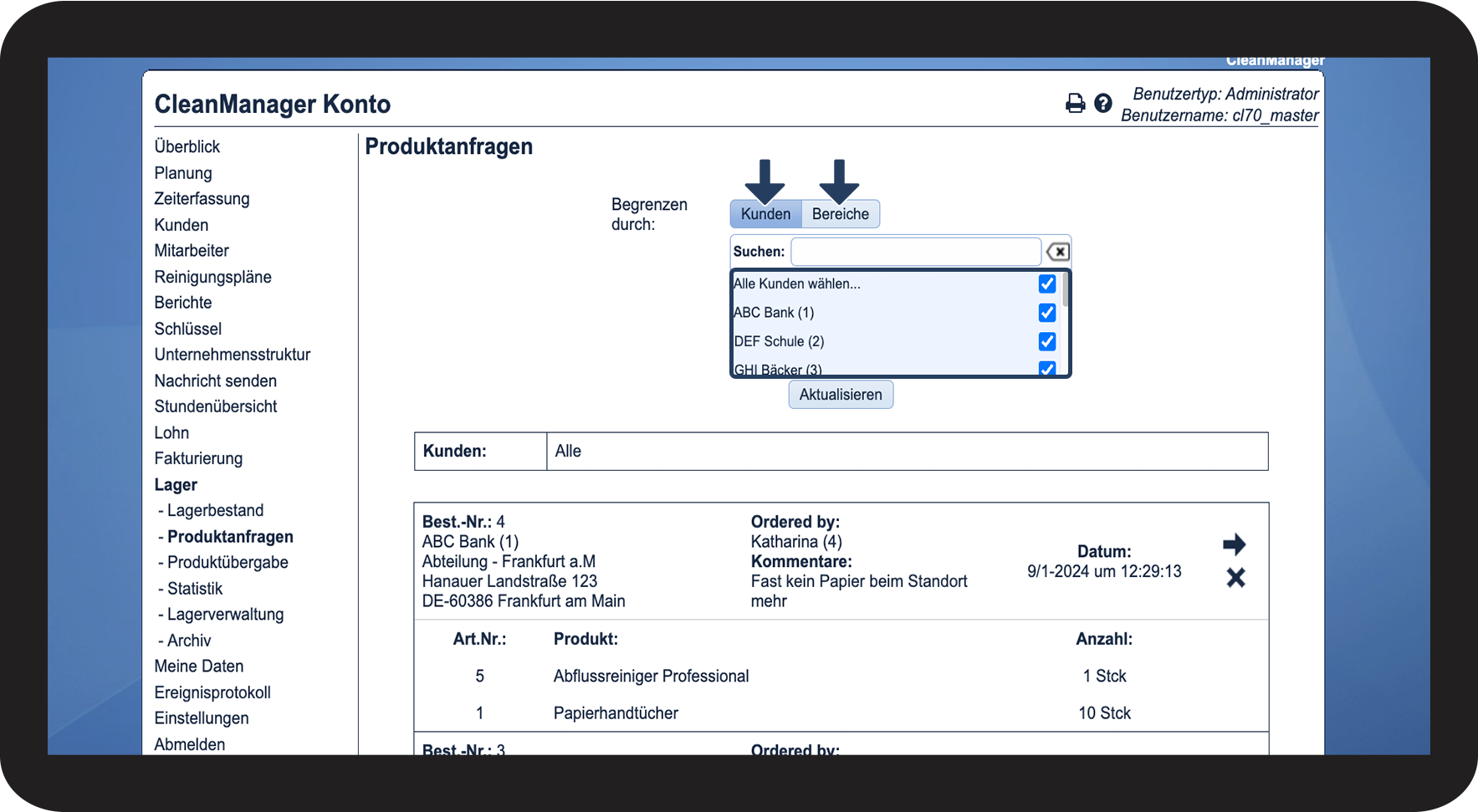Open Produktübergabe in the sidebar

coord(228,563)
